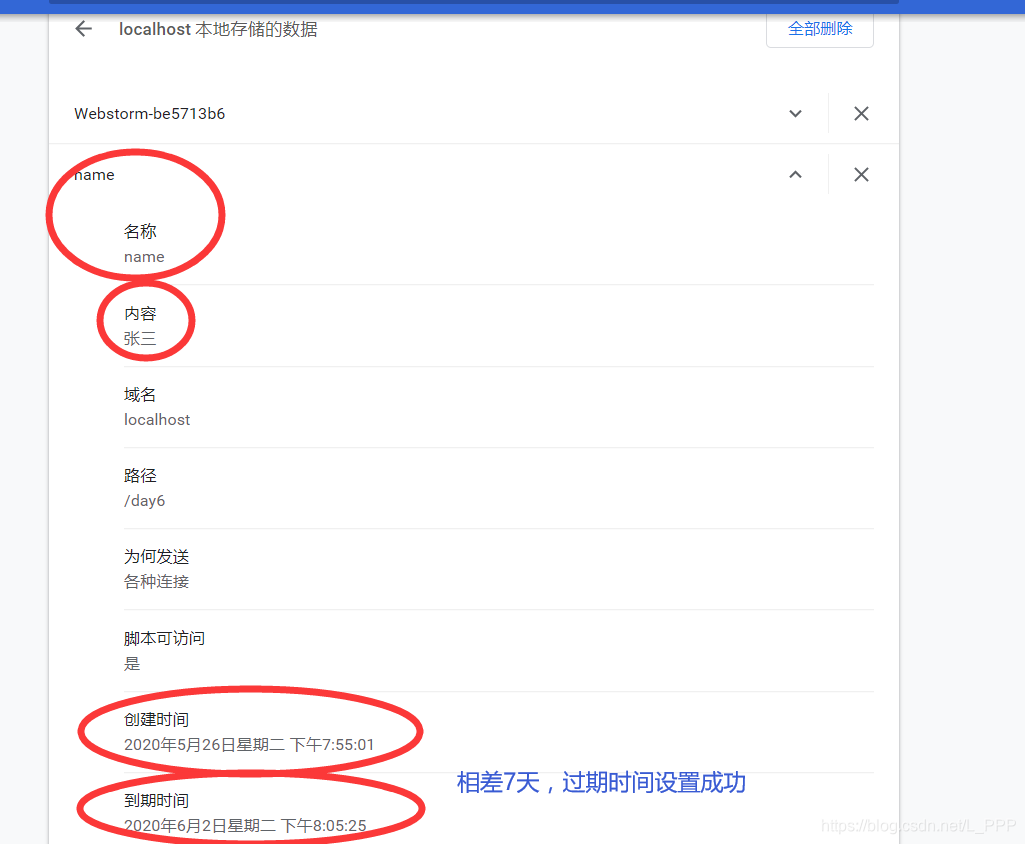The width and height of the screenshot is (1025, 844).
Task: Select the cookie name value 'name'
Action: click(142, 257)
